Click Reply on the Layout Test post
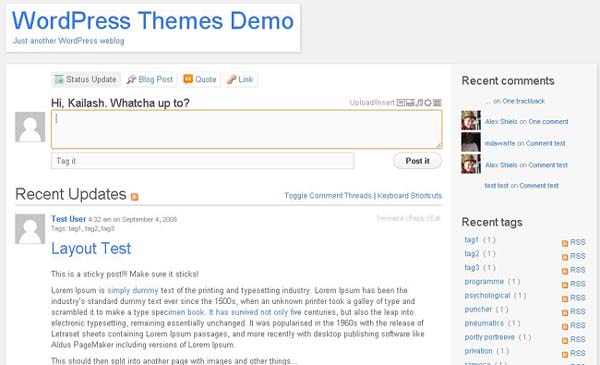The image size is (600, 365). click(x=417, y=218)
